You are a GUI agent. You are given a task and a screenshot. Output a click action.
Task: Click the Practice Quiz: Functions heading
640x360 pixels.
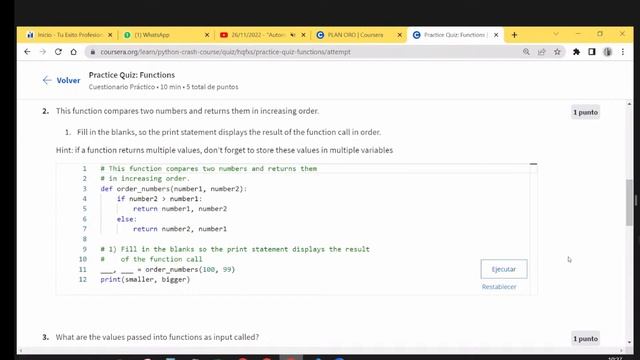pyautogui.click(x=131, y=75)
